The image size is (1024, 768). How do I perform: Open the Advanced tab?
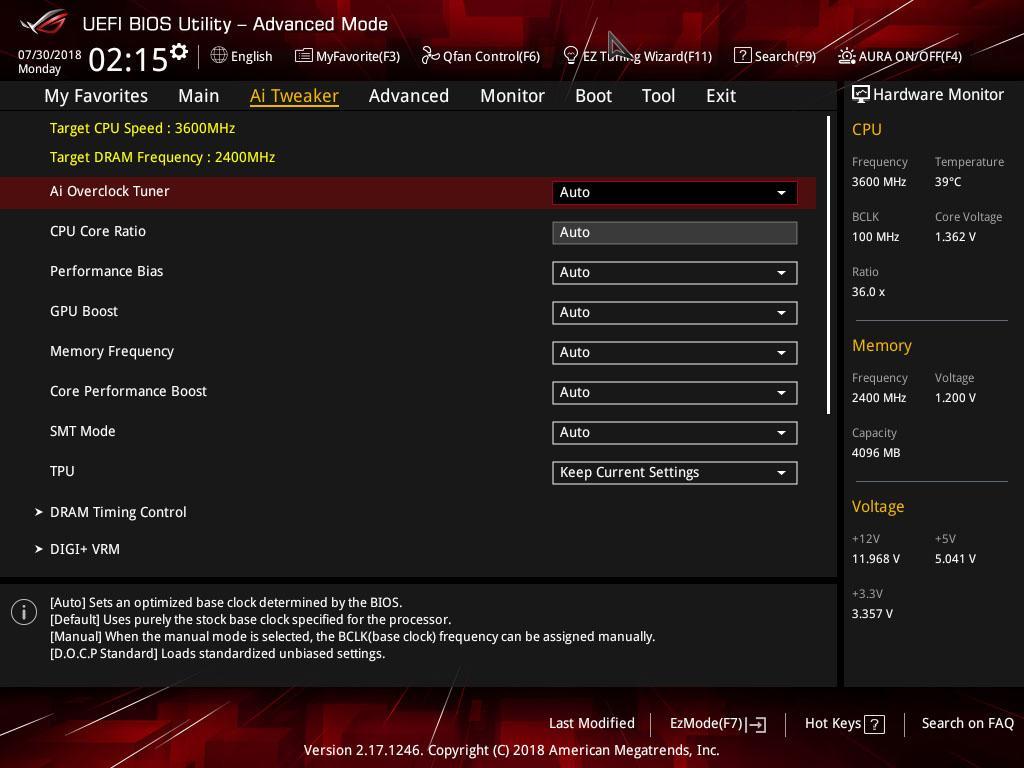409,96
